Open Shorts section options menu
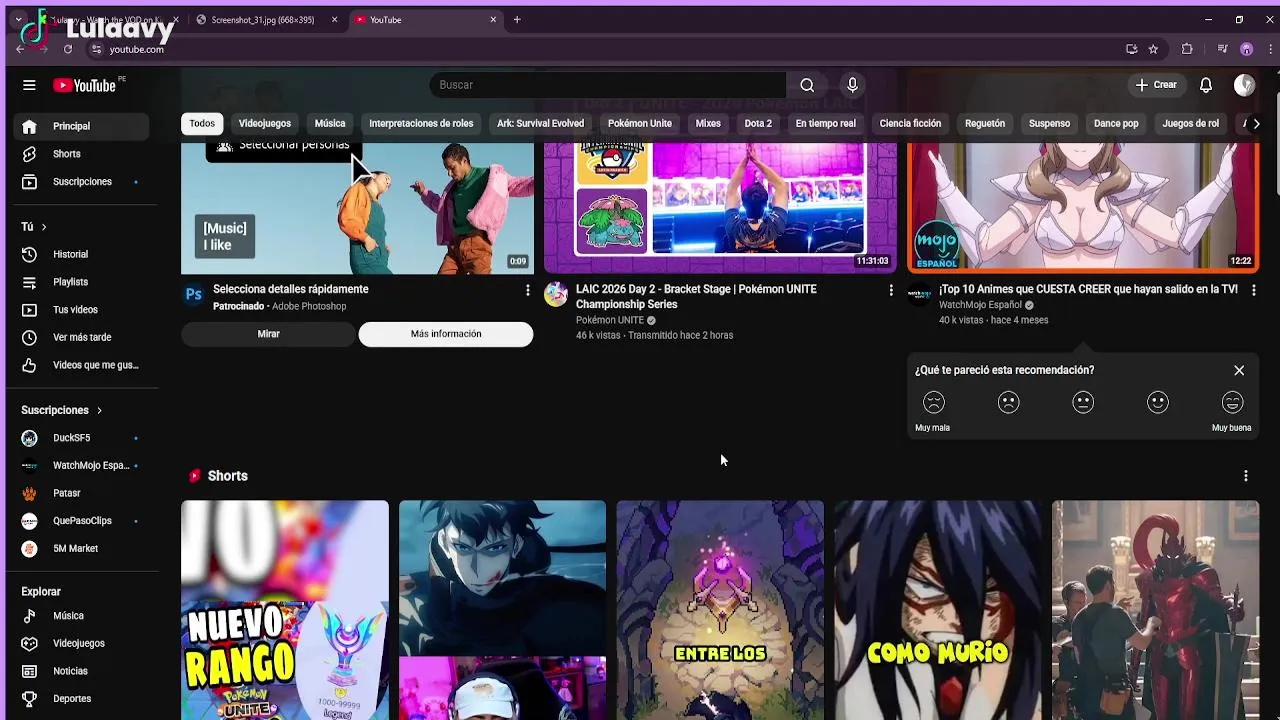The image size is (1280, 720). pos(1245,476)
